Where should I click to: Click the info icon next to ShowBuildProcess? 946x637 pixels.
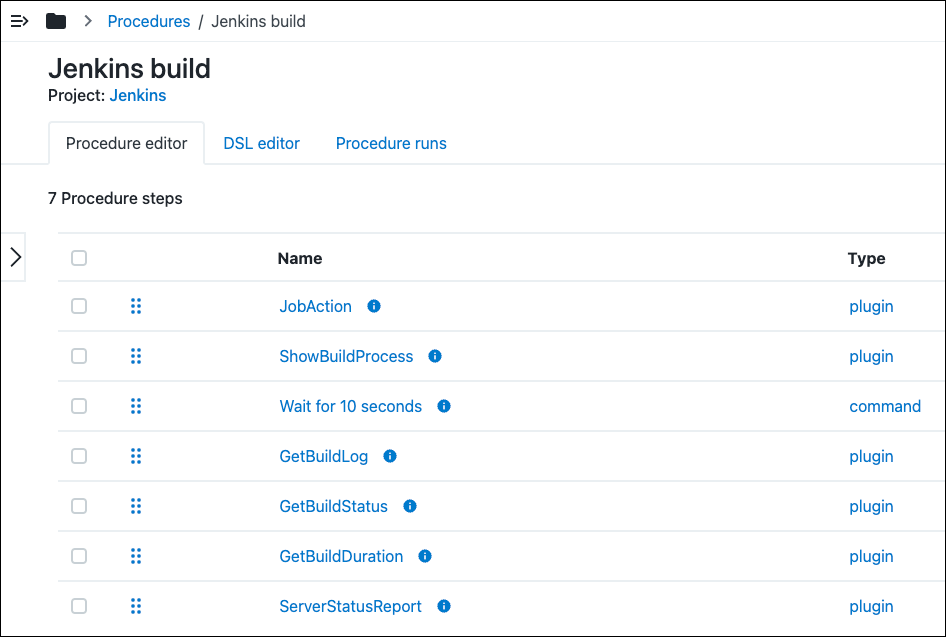[x=435, y=357]
